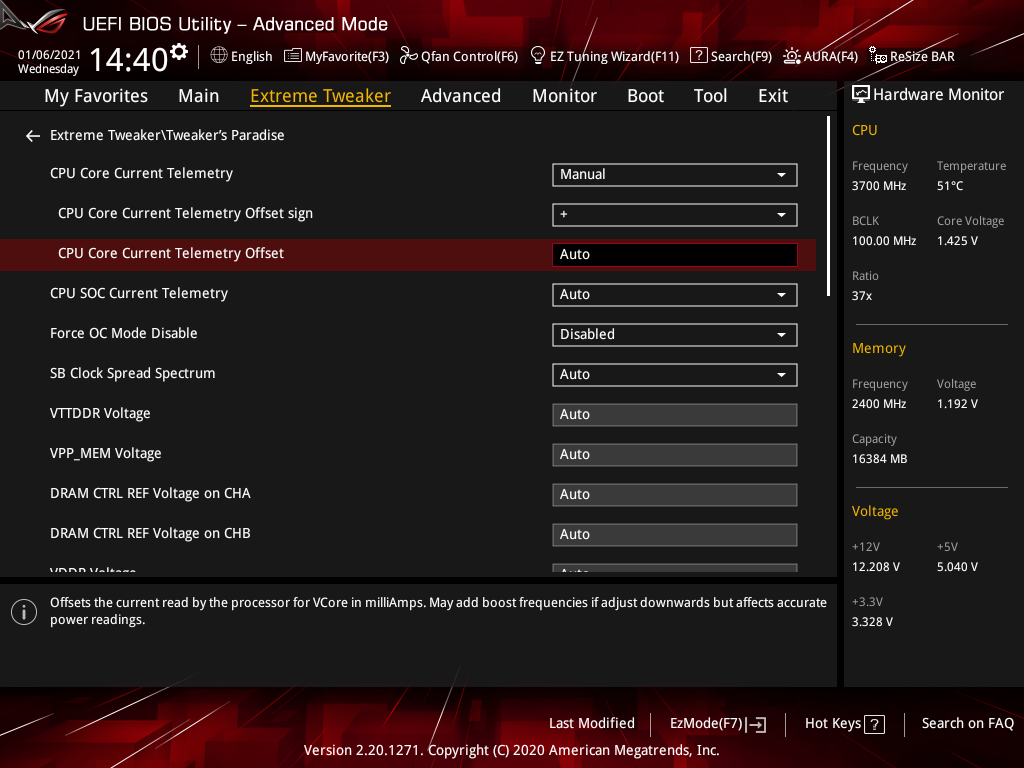Open Force OC Mode Disable dropdown
The image size is (1024, 768).
point(675,335)
